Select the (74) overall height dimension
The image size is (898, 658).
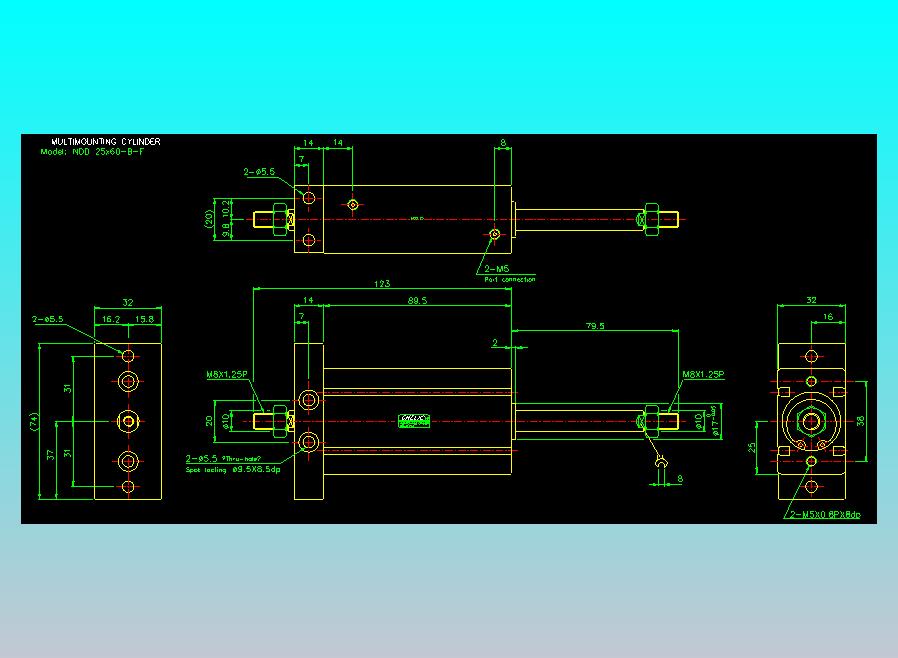(35, 421)
